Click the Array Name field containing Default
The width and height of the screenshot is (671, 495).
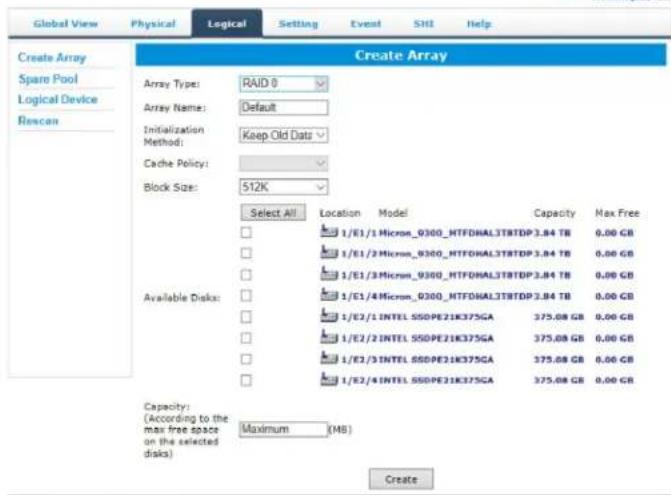click(284, 107)
